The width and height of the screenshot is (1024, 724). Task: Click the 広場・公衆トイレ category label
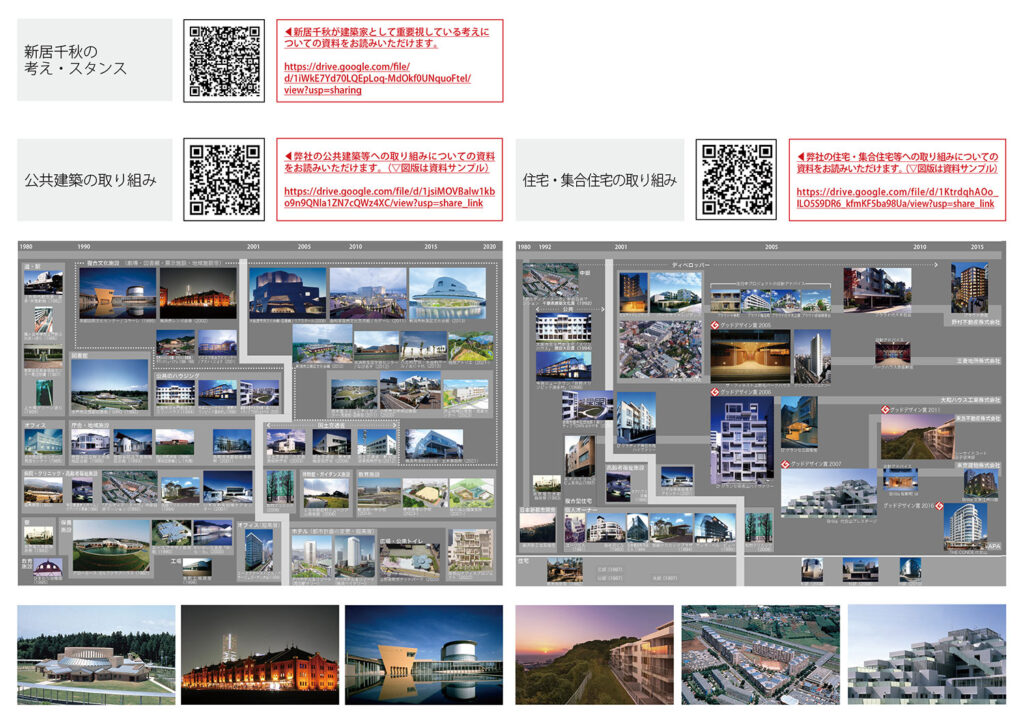403,541
